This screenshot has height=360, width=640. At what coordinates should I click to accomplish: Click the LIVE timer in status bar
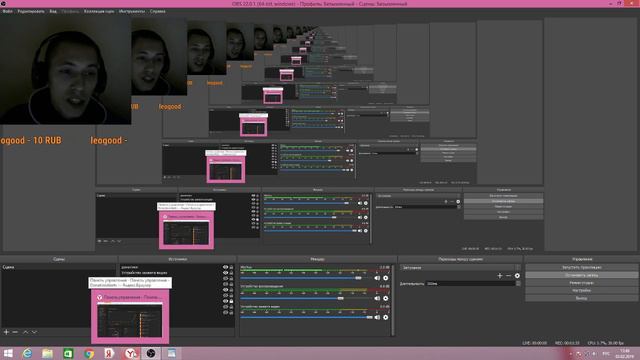(534, 343)
